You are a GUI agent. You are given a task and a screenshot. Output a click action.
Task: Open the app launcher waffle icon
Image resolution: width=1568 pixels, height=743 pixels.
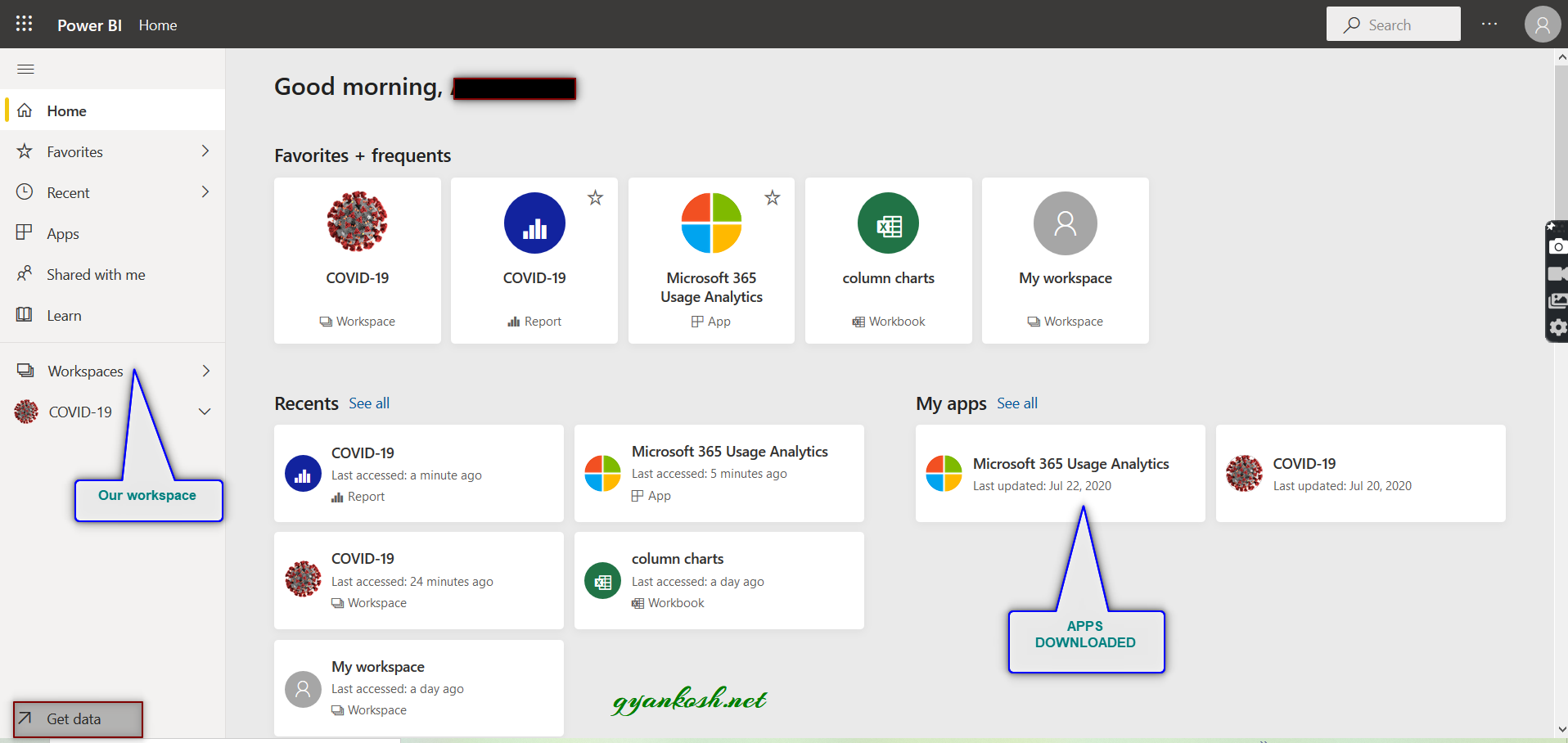25,24
